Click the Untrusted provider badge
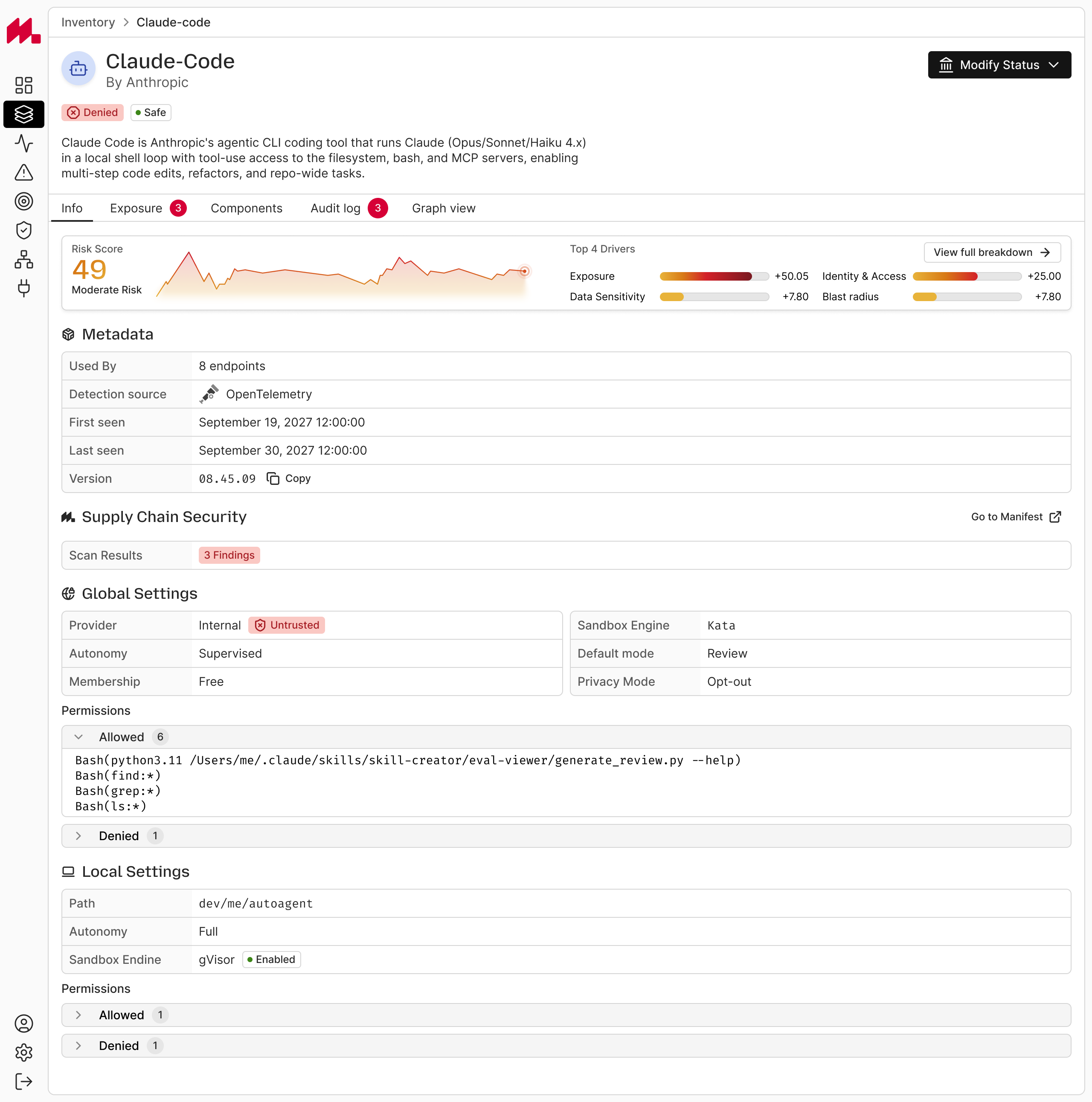This screenshot has height=1102, width=1092. 286,625
